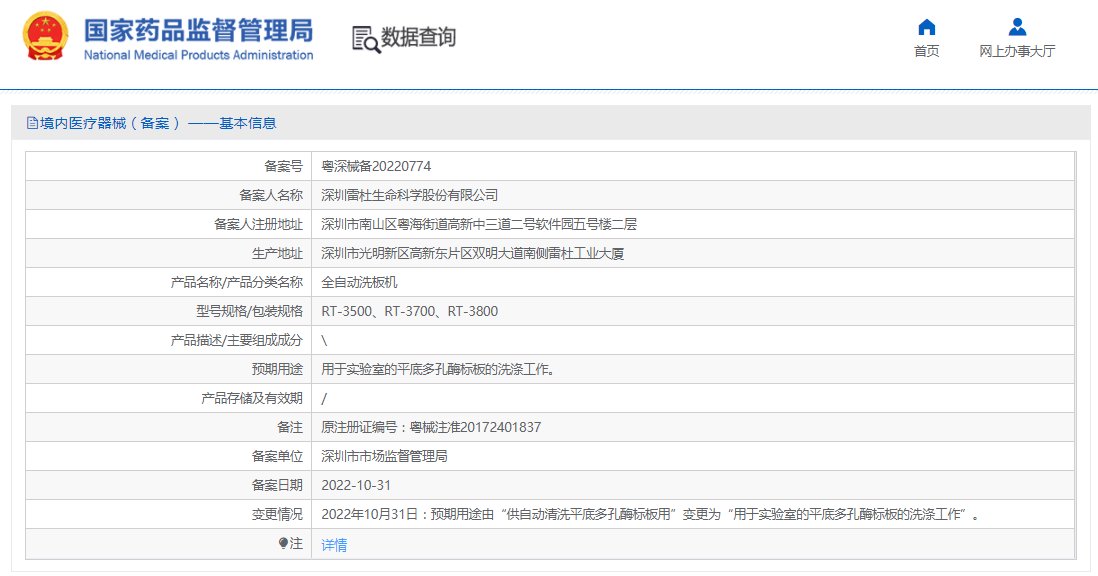Click the user icon for 网上办事大厅
Viewport: 1098px width, 576px height.
[1017, 27]
